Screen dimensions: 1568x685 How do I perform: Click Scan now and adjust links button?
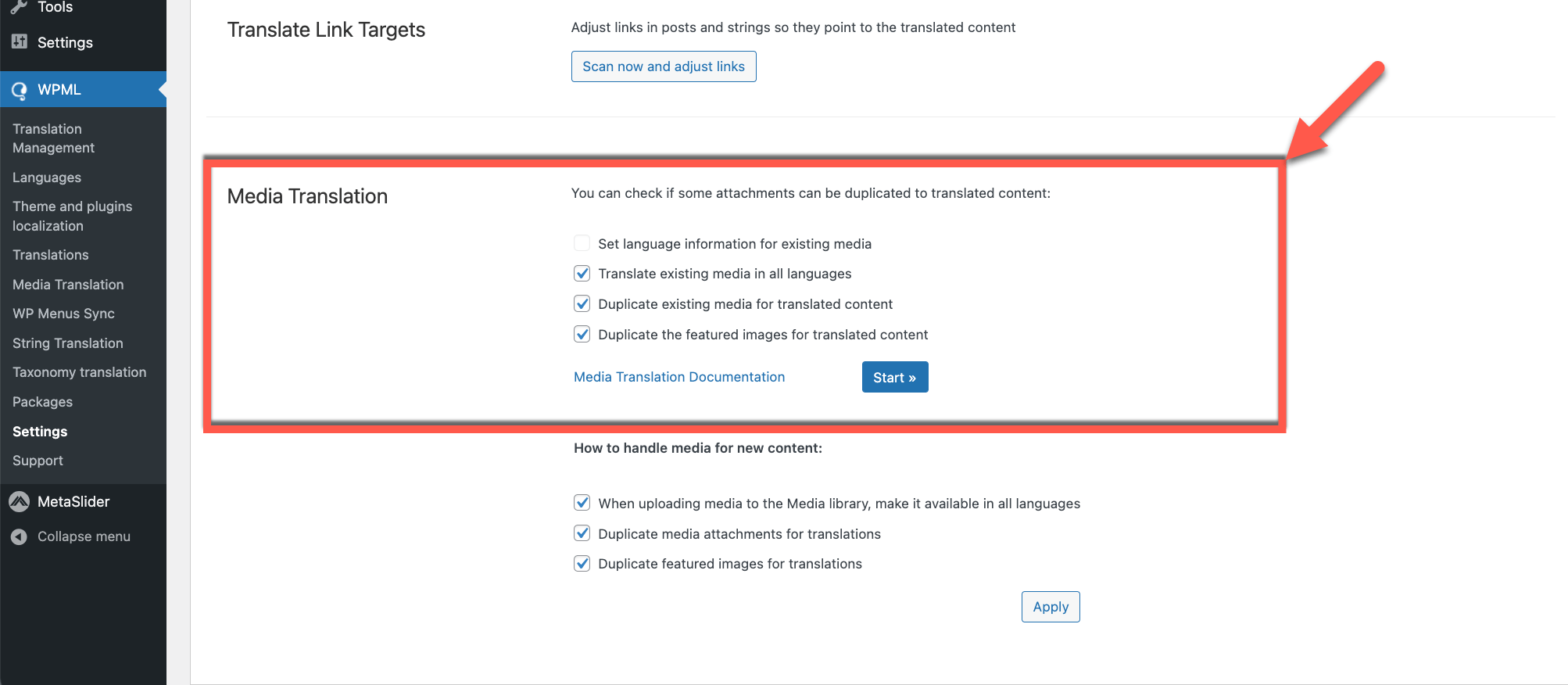tap(664, 66)
